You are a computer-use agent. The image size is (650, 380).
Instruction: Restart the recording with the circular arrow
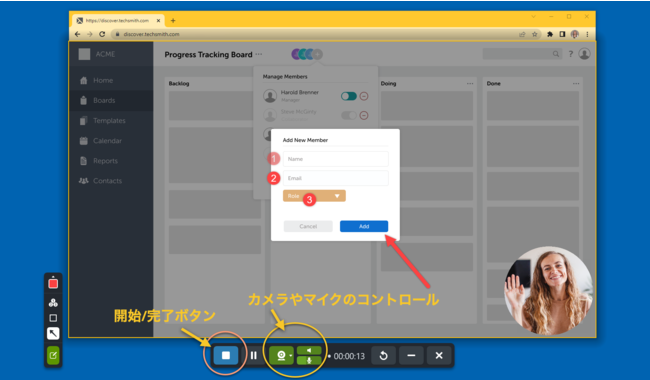(383, 356)
